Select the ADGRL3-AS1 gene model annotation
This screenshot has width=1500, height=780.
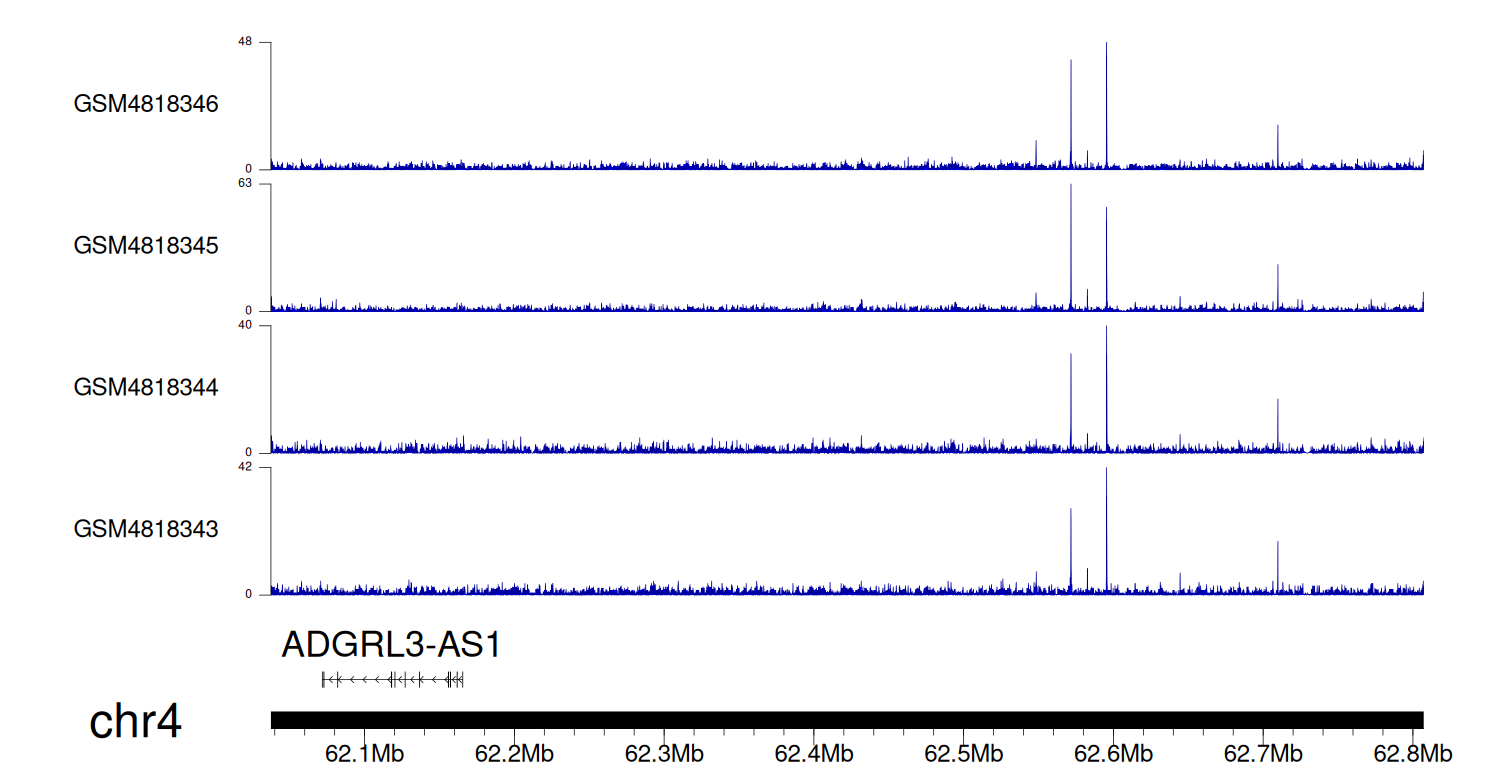[x=392, y=680]
